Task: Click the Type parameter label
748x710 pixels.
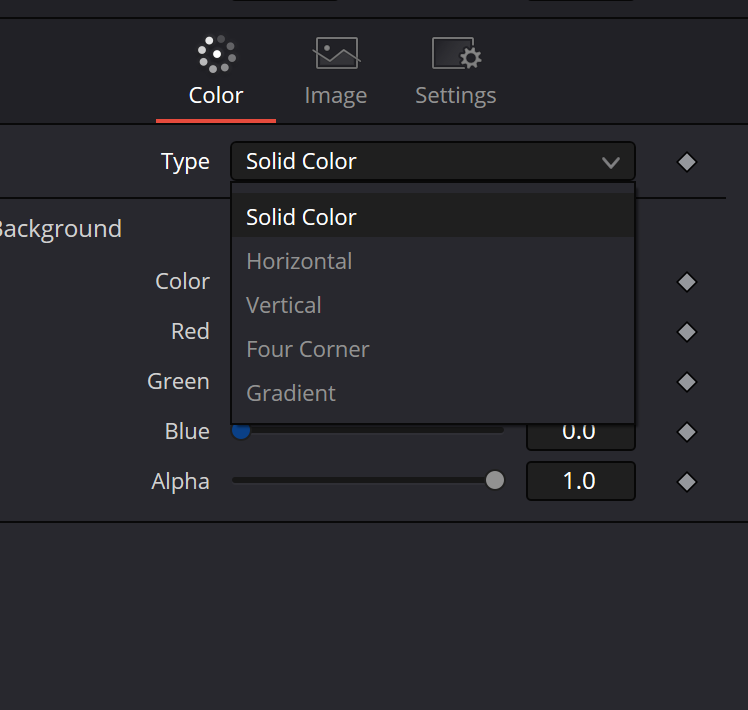Action: pyautogui.click(x=185, y=162)
